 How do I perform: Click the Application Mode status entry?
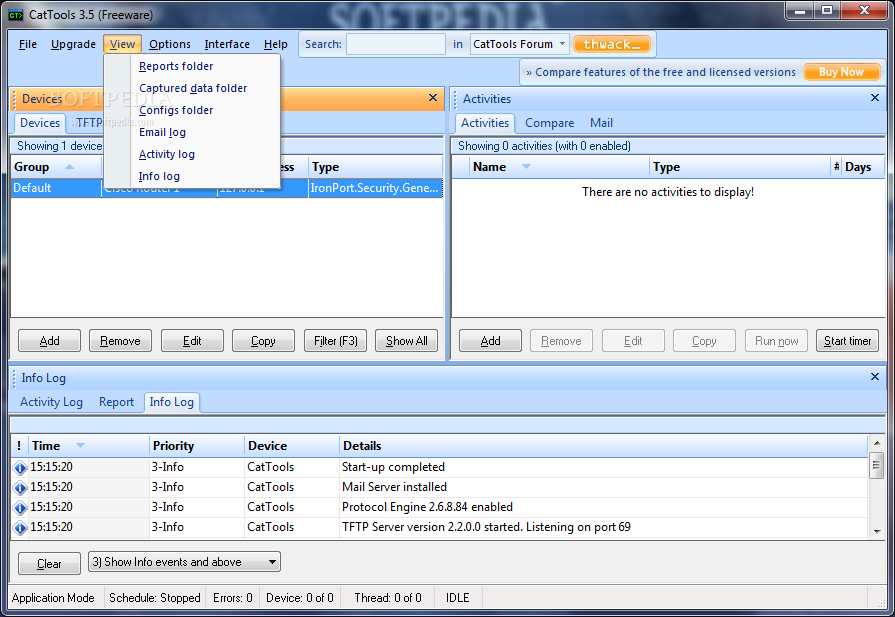pos(53,598)
